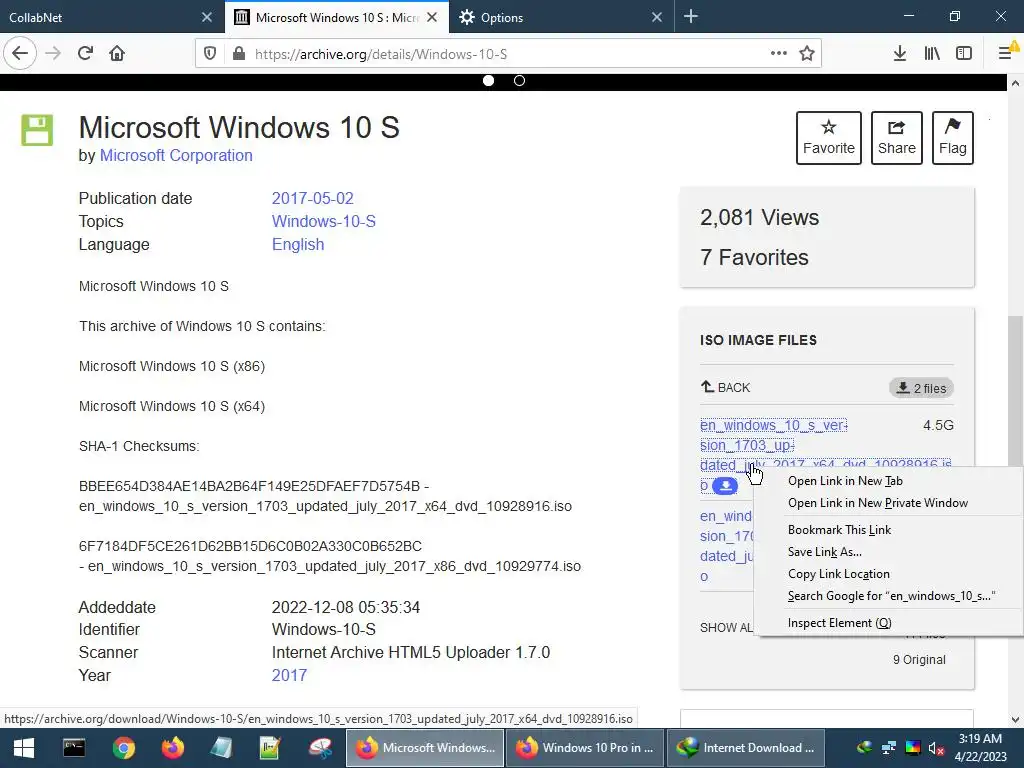Download both with the 2 files button
Screen dimensions: 1024x768
pyautogui.click(x=921, y=388)
